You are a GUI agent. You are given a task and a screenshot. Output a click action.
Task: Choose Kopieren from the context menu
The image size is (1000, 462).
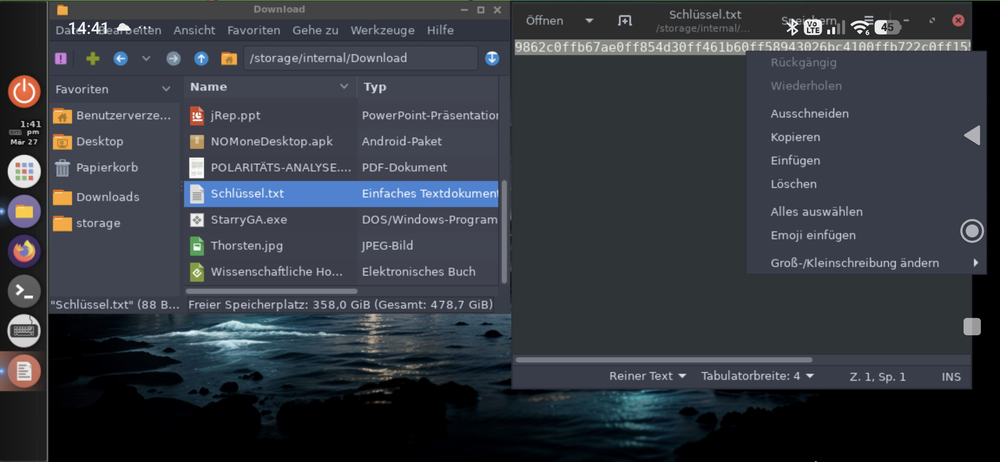[795, 137]
